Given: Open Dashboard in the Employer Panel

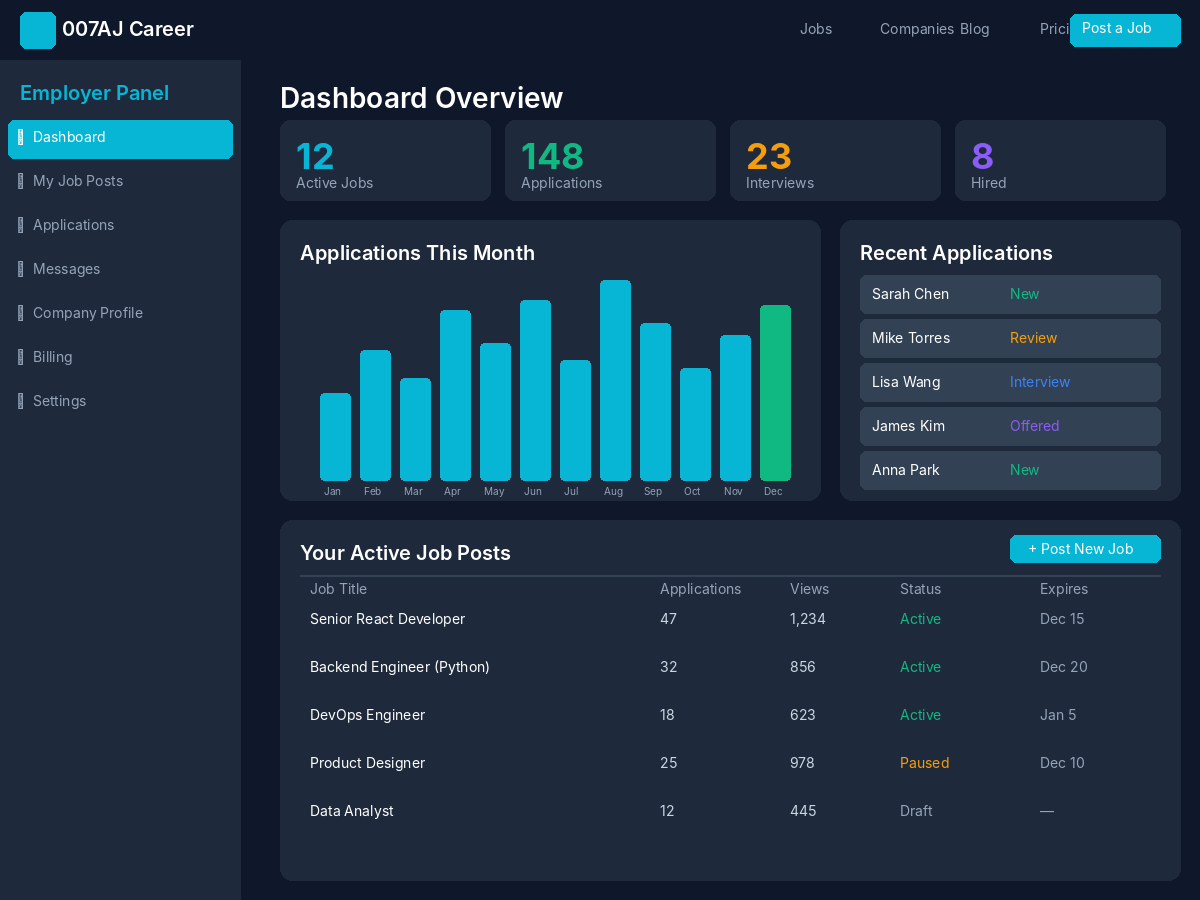Looking at the screenshot, I should 120,139.
